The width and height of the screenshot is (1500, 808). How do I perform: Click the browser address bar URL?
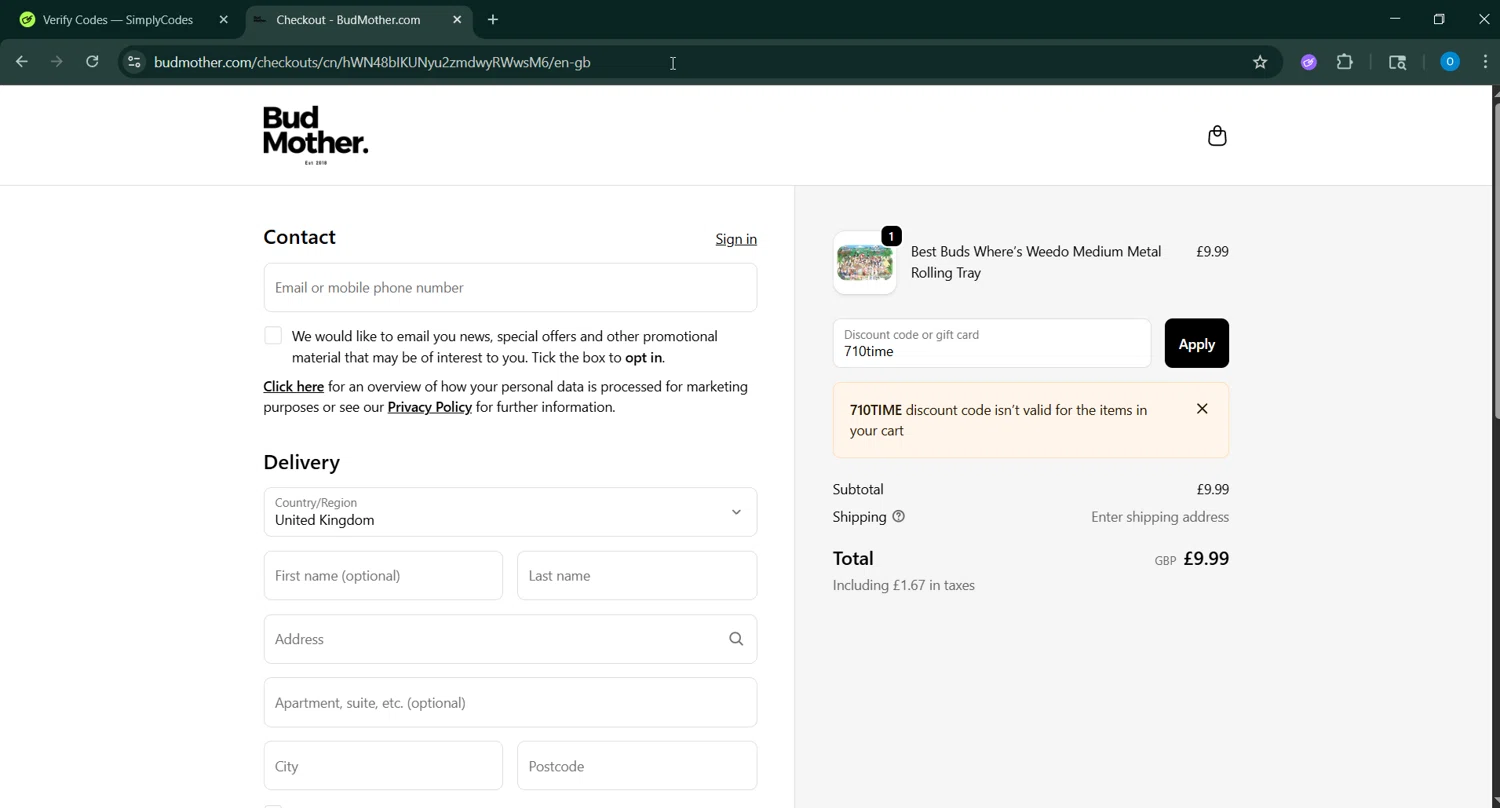pos(372,62)
